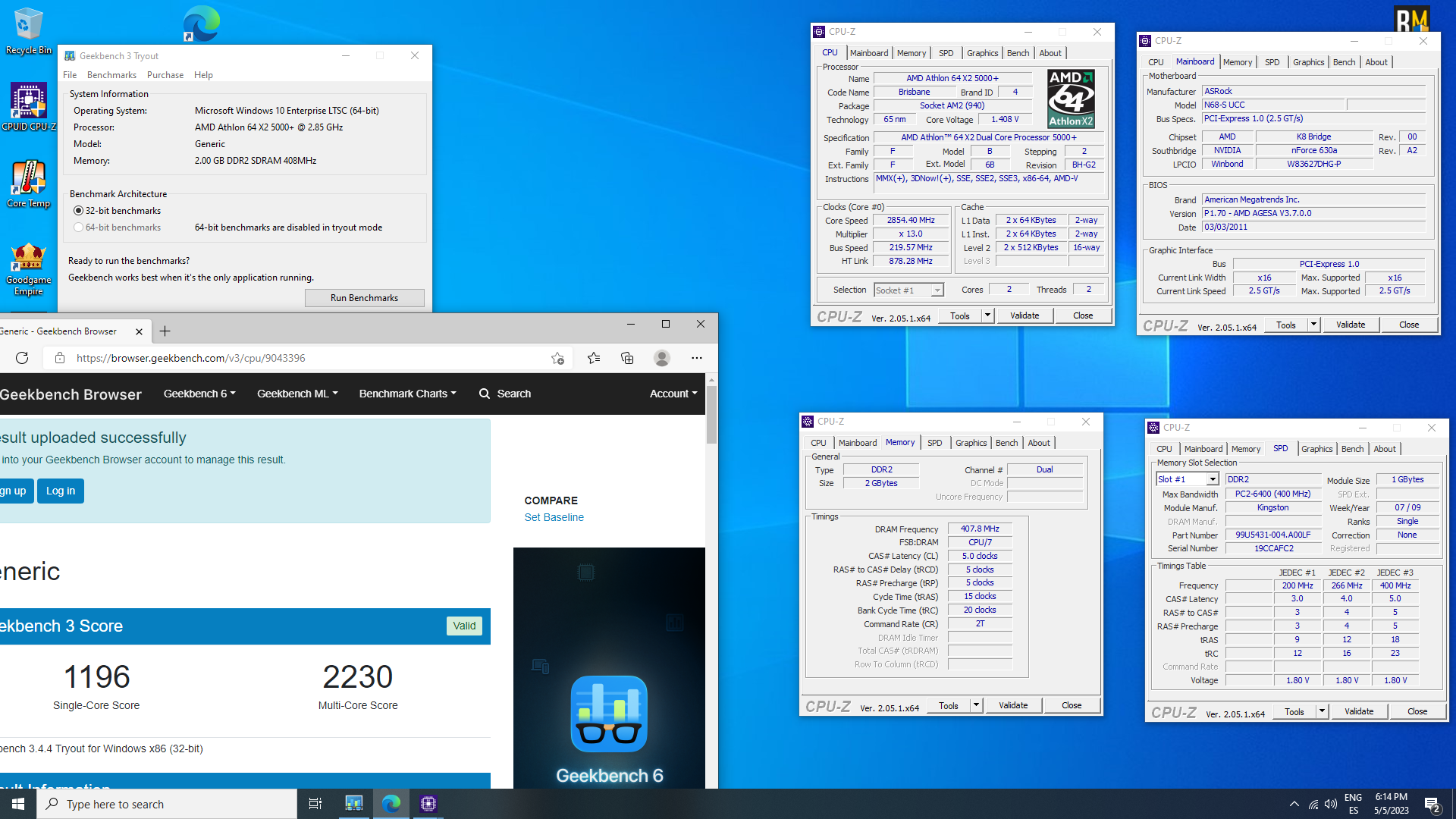The image size is (1456, 819).
Task: Click the Geekbench 6 logo banner
Action: coord(609,667)
